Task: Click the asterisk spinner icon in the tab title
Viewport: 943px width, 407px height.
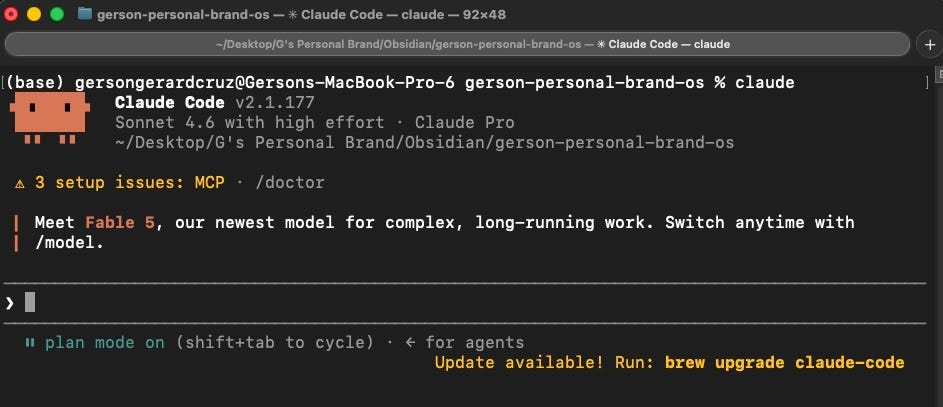Action: tap(600, 44)
